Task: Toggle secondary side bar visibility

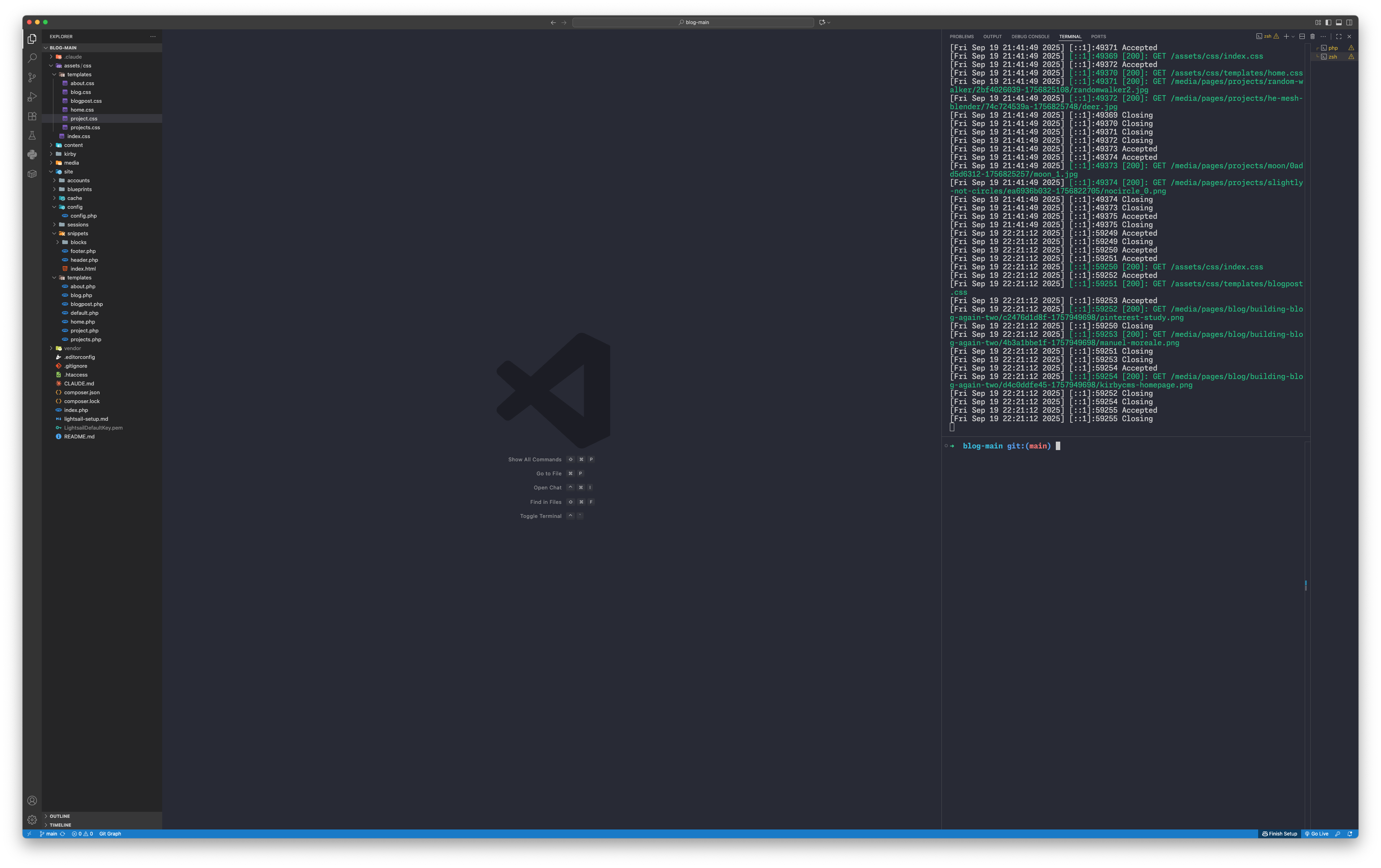Action: click(x=1349, y=22)
